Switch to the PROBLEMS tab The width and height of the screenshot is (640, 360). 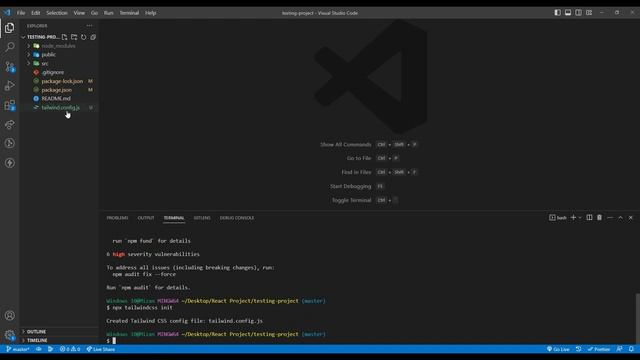[x=117, y=218]
